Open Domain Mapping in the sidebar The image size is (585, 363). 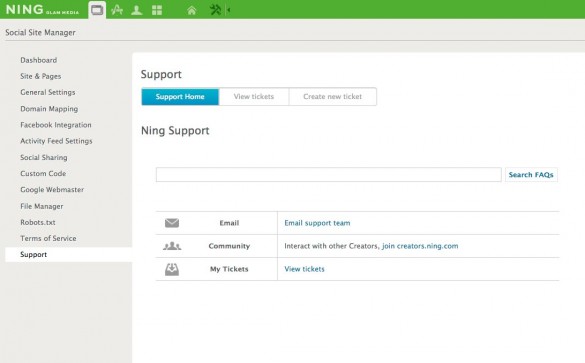click(49, 109)
